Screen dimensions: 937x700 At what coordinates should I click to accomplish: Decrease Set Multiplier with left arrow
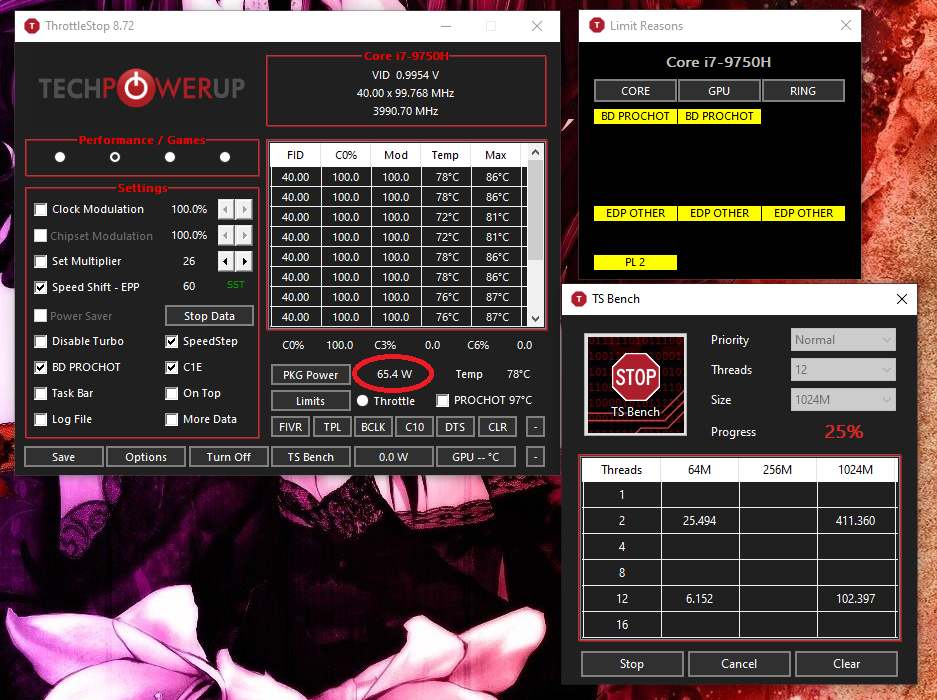(x=225, y=261)
